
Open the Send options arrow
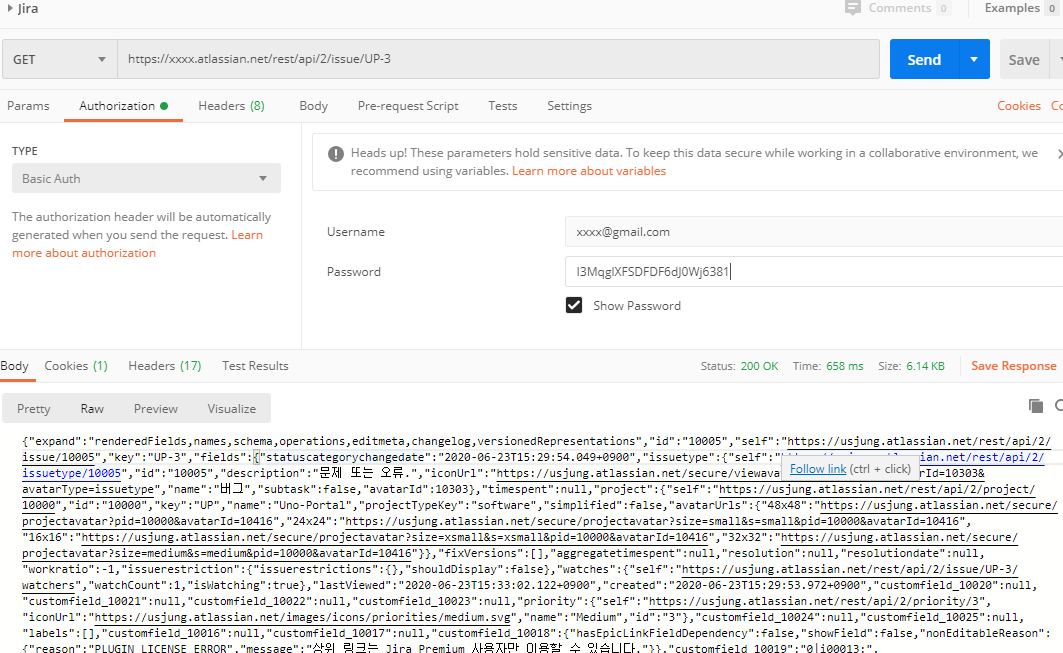click(974, 59)
